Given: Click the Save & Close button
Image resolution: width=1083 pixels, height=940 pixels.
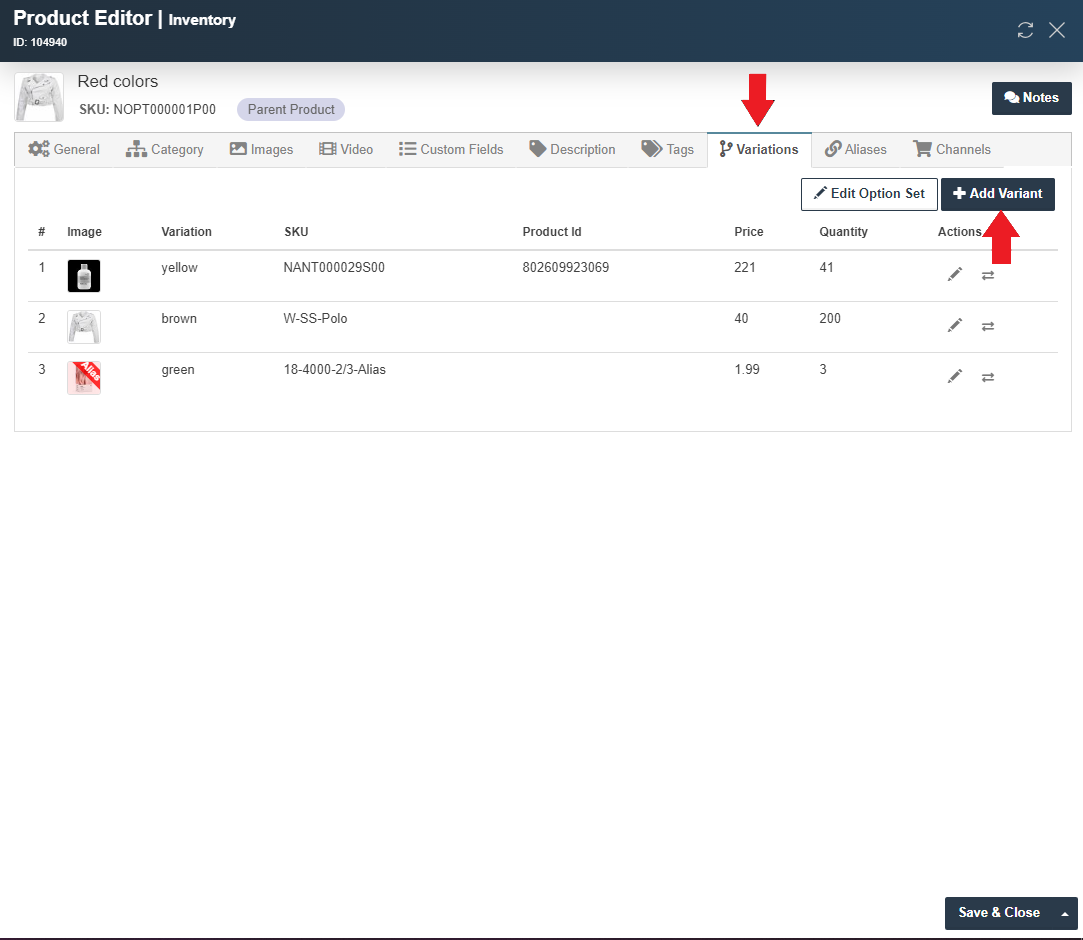Looking at the screenshot, I should (999, 913).
